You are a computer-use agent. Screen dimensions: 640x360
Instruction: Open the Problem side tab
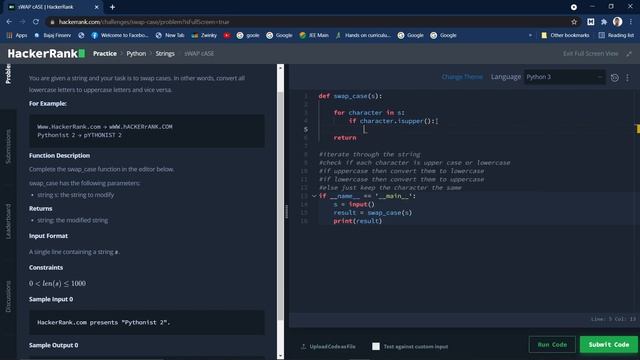coord(8,74)
